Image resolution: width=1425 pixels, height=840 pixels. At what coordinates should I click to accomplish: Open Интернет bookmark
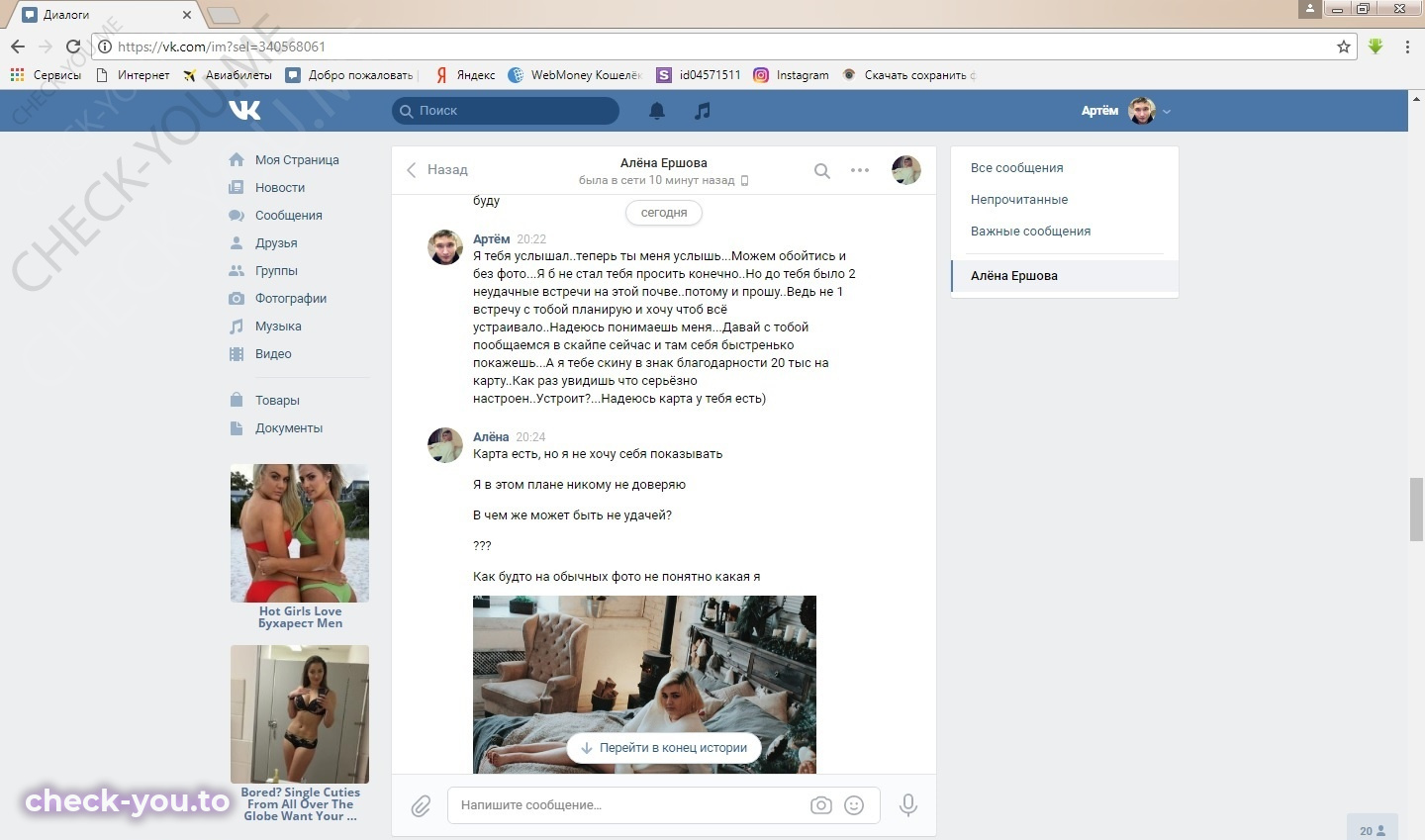pos(132,75)
